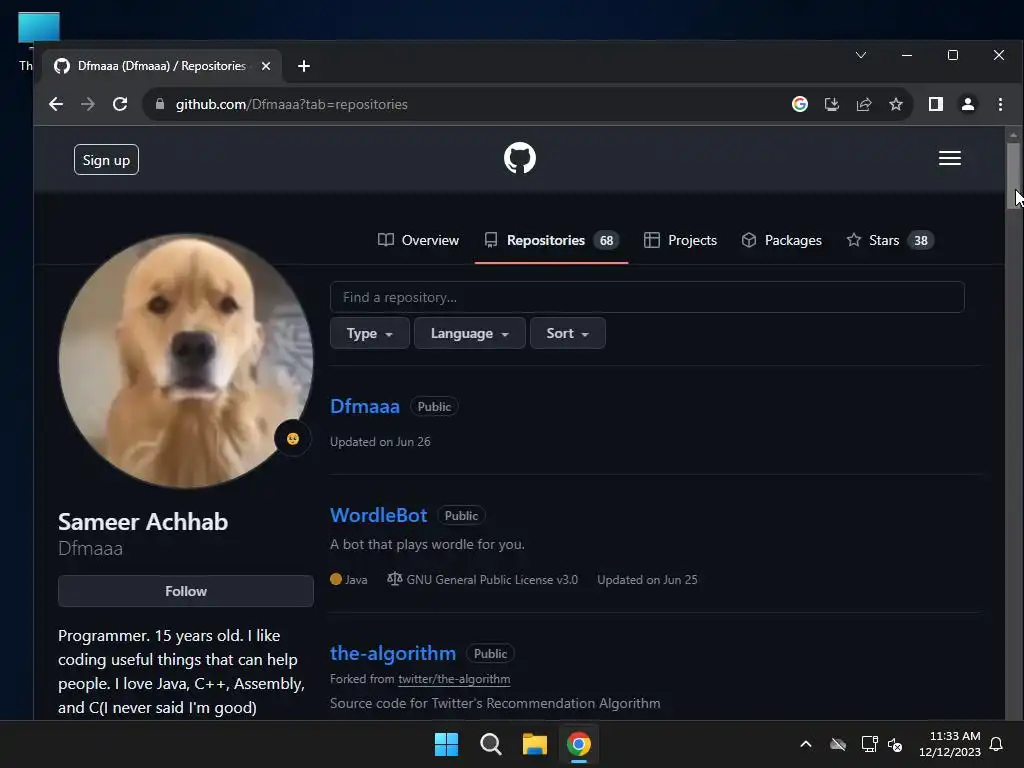
Task: Click the status emoji on avatar
Action: click(293, 438)
